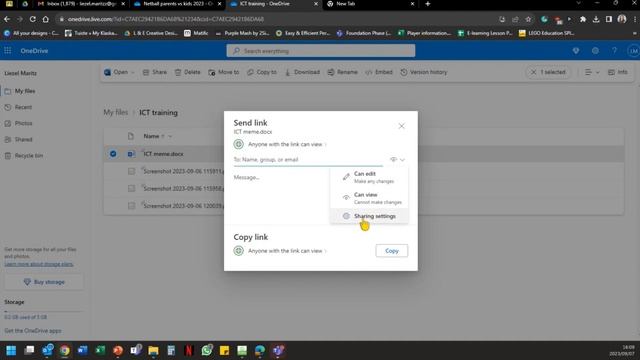Click Delete in the command bar
This screenshot has width=640, height=360.
point(187,72)
